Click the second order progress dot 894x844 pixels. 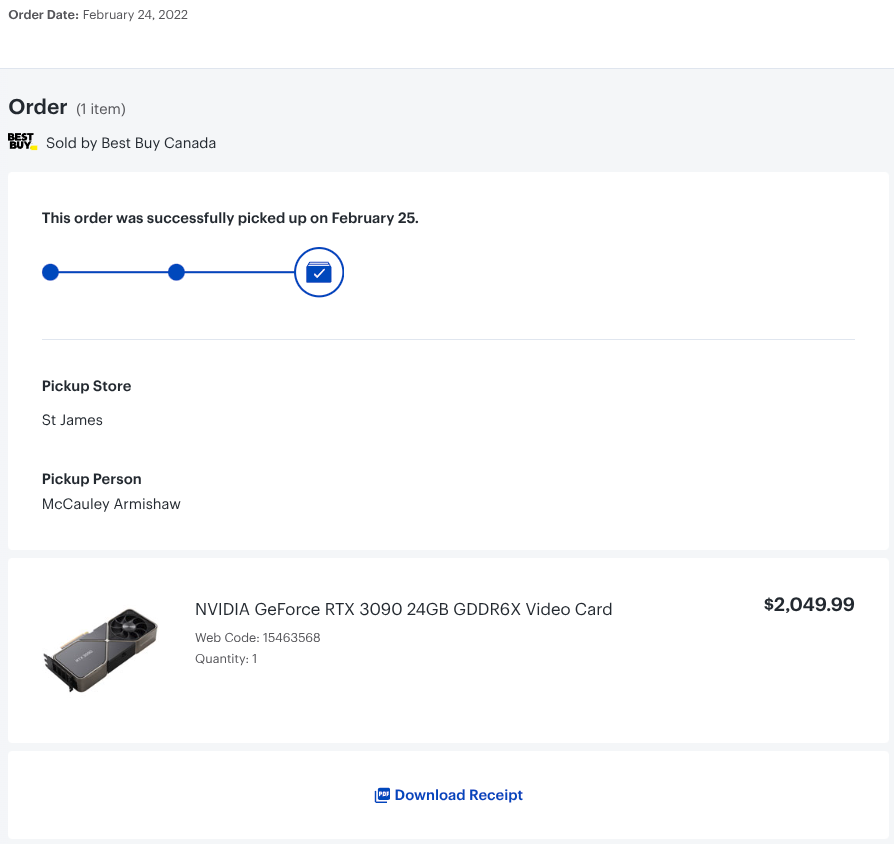[176, 272]
